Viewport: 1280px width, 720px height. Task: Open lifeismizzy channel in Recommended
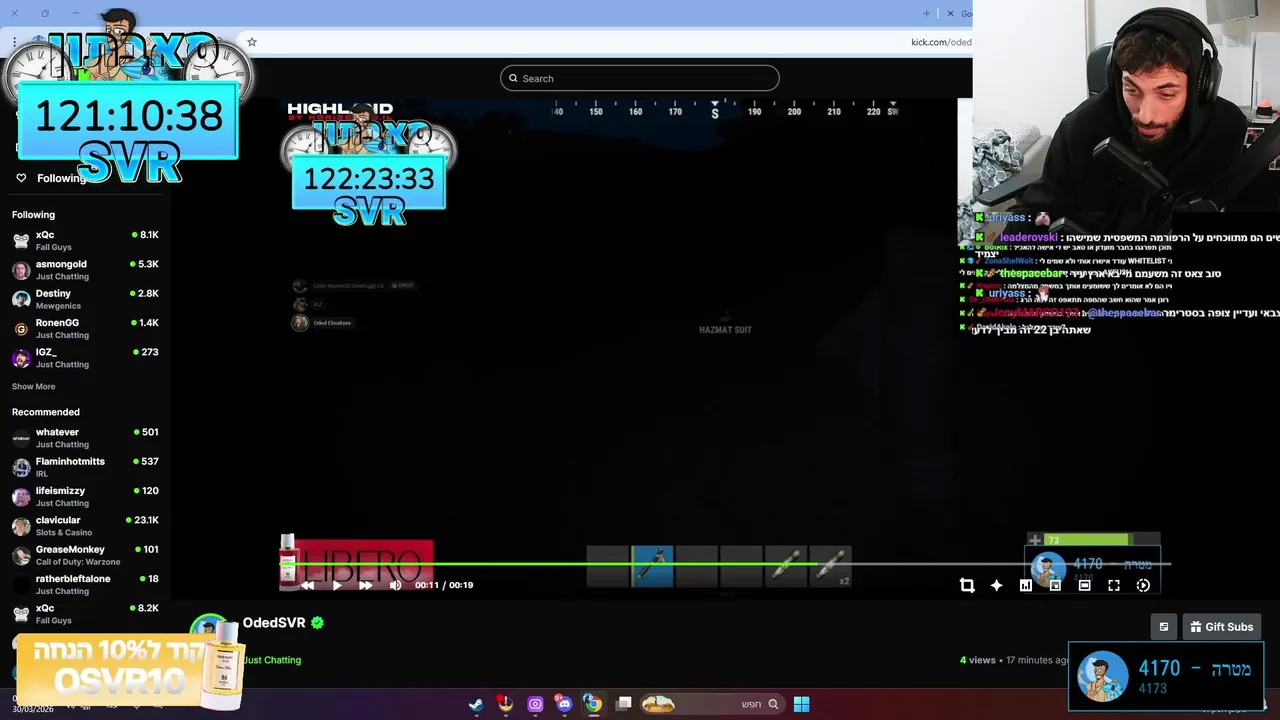[85, 496]
